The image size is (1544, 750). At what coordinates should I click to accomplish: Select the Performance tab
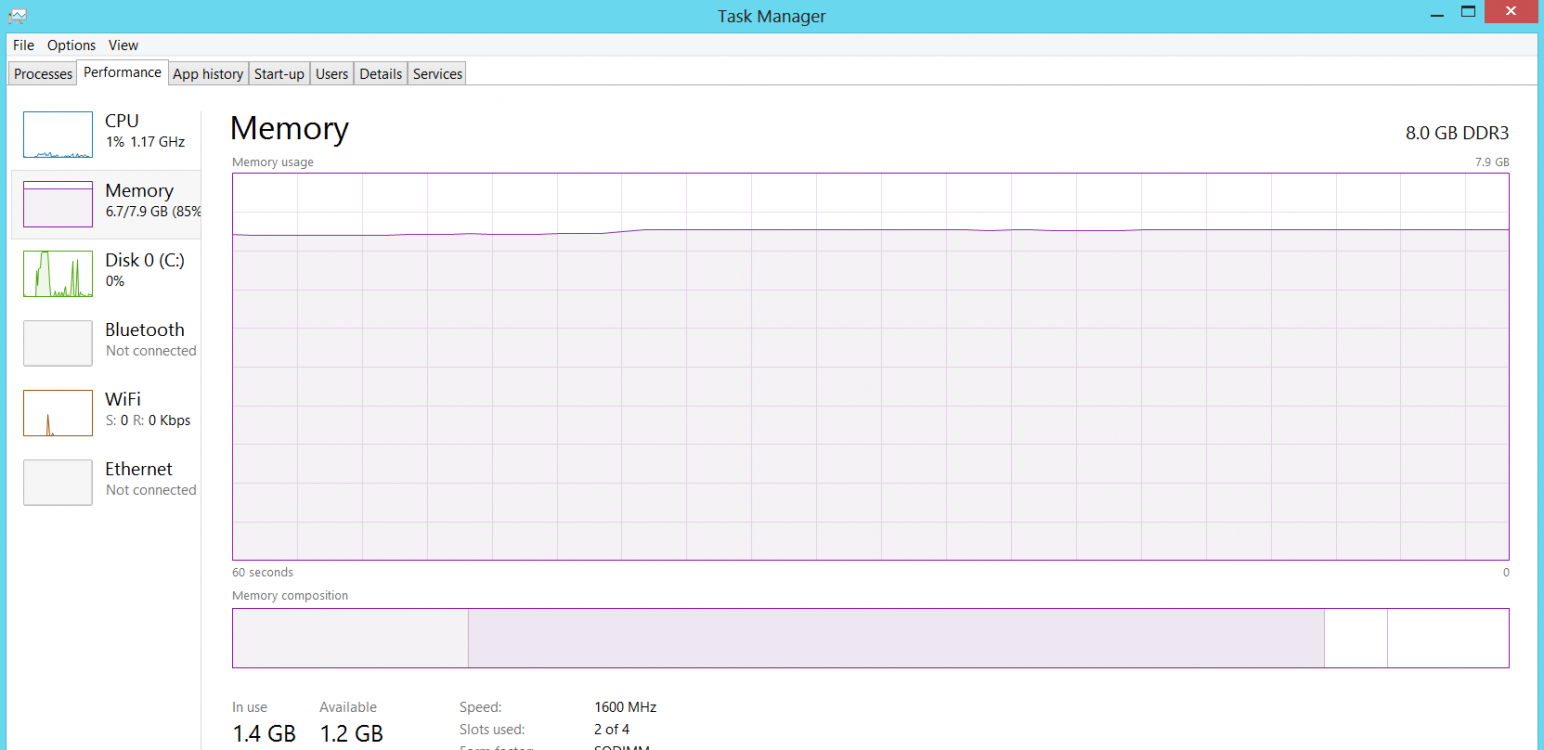[122, 72]
